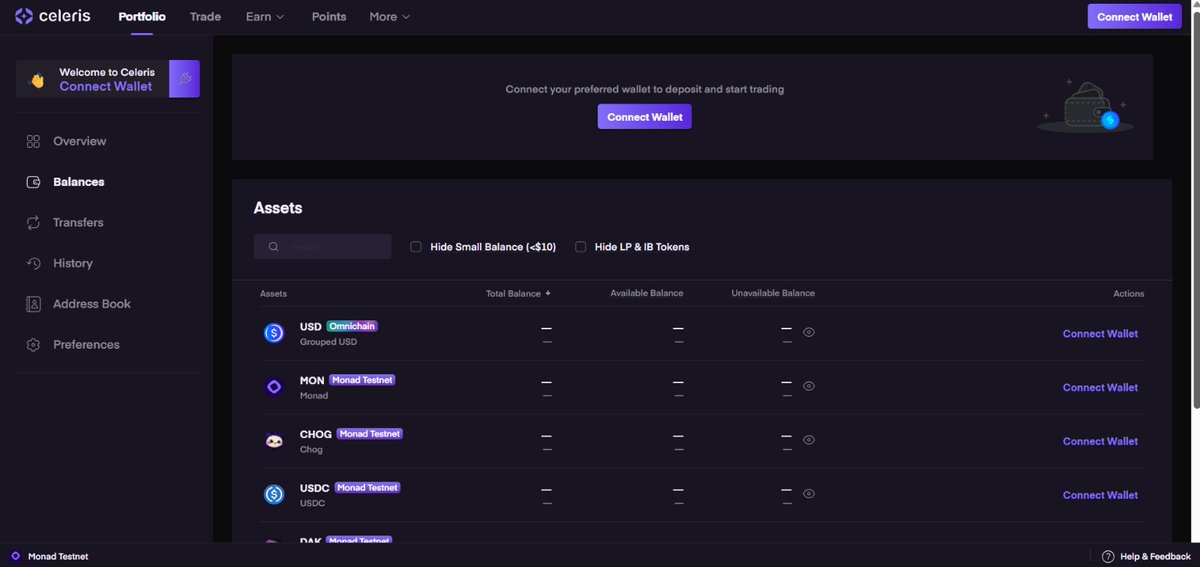This screenshot has height=567, width=1200.
Task: Open the Overview sidebar icon
Action: click(33, 142)
